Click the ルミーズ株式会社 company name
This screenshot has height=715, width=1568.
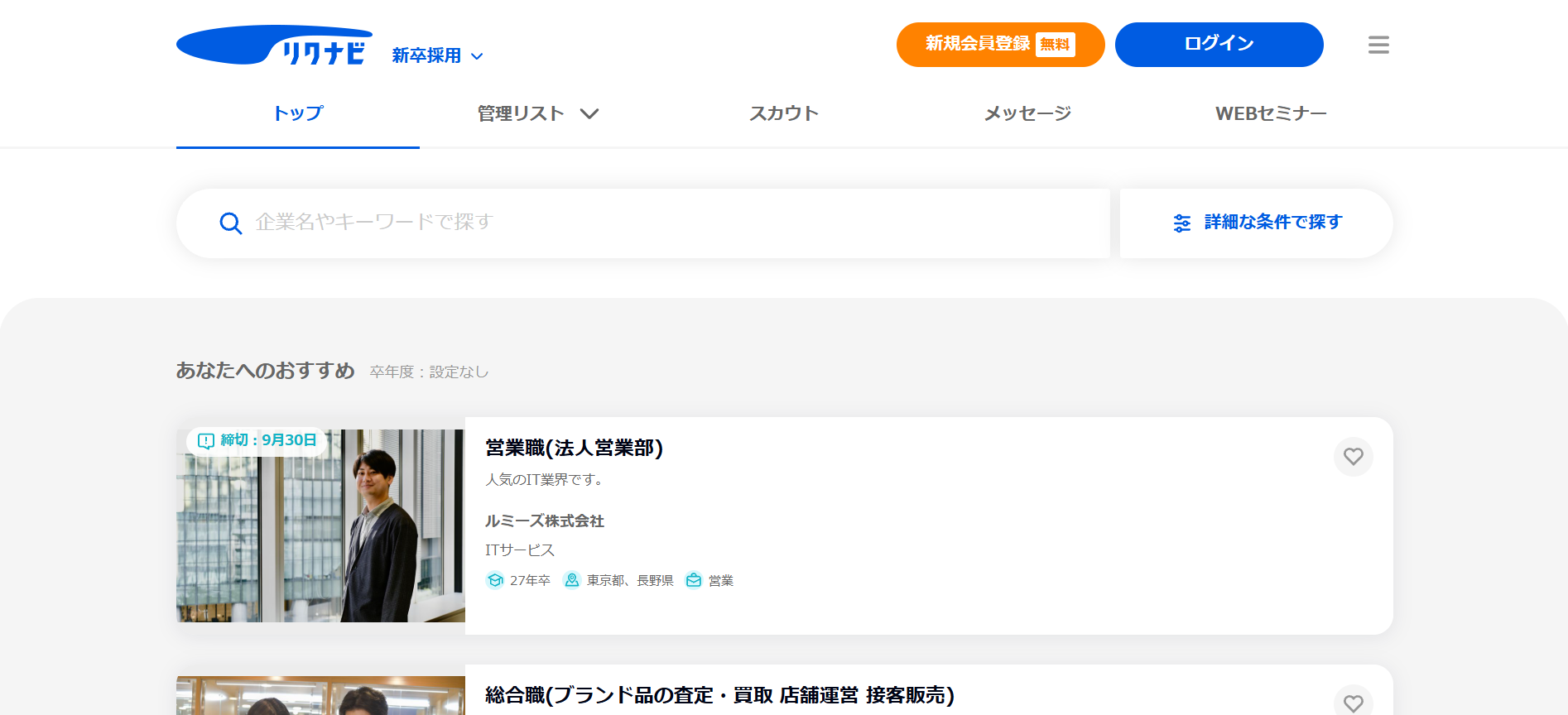545,521
